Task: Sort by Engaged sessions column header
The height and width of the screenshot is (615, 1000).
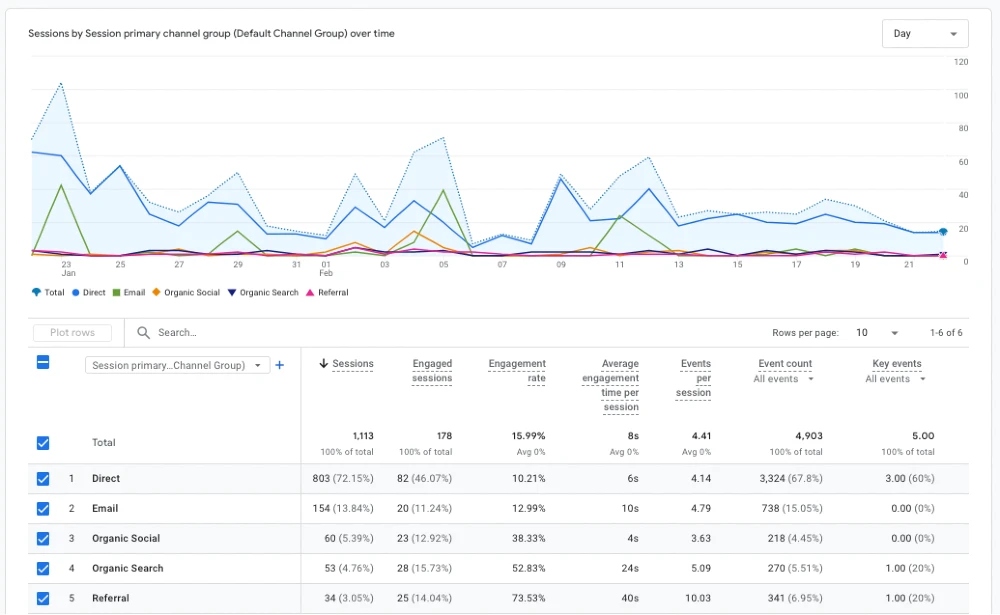Action: 432,371
